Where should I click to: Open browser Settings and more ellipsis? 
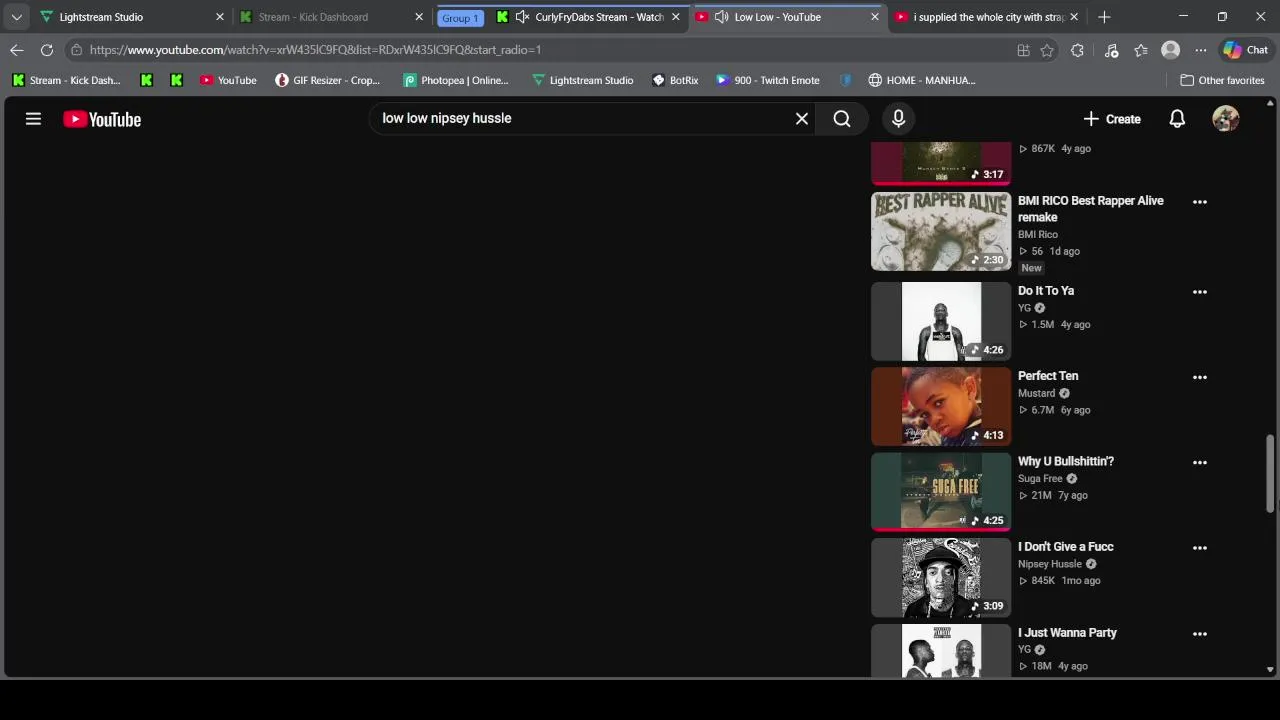(1200, 50)
